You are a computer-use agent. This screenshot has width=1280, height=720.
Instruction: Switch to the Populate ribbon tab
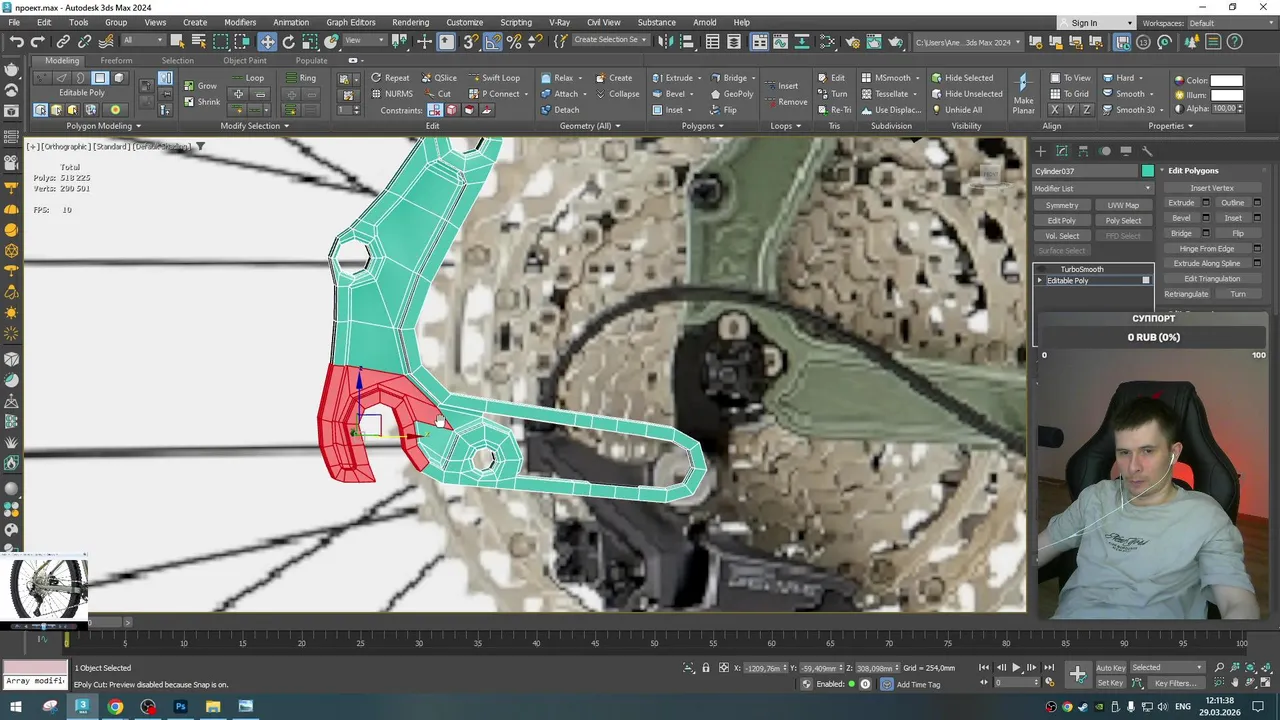[311, 60]
